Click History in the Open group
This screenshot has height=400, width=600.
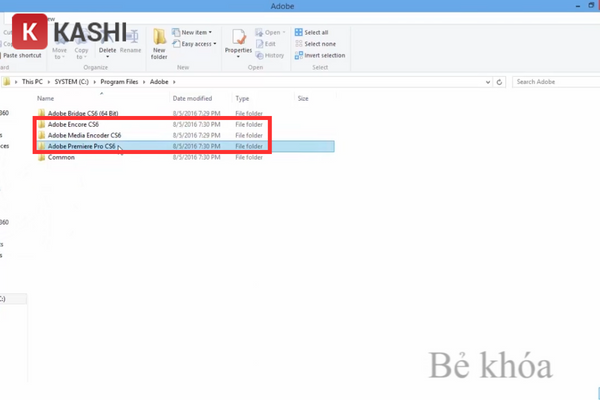(x=270, y=56)
